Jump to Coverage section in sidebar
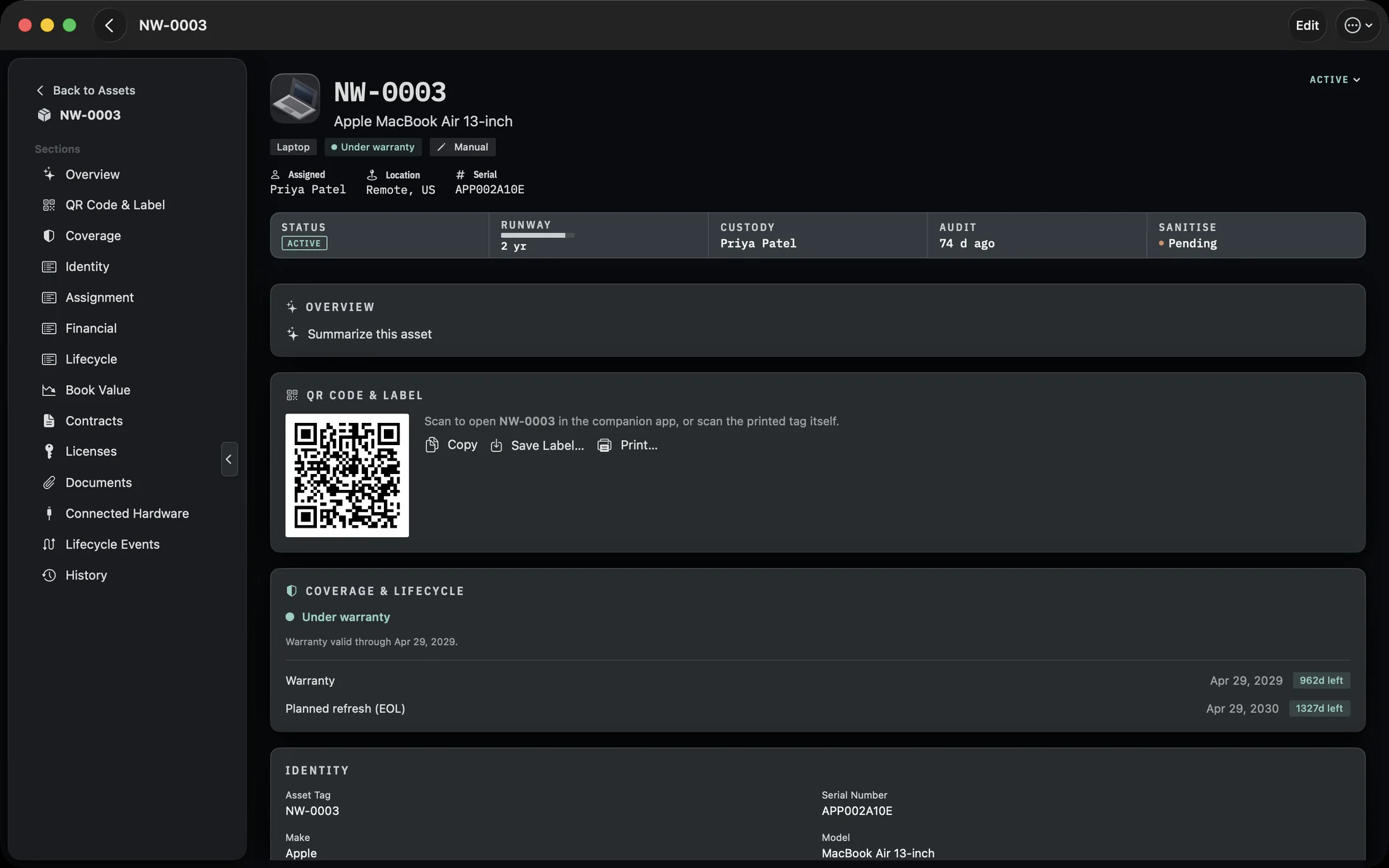The width and height of the screenshot is (1389, 868). click(x=93, y=235)
